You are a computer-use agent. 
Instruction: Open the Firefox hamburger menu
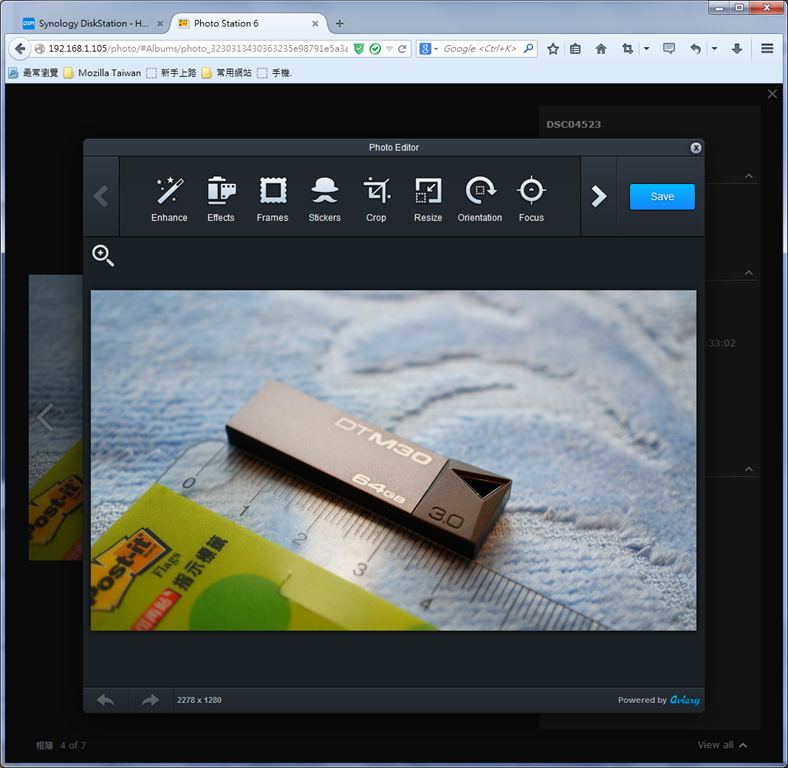pos(767,48)
